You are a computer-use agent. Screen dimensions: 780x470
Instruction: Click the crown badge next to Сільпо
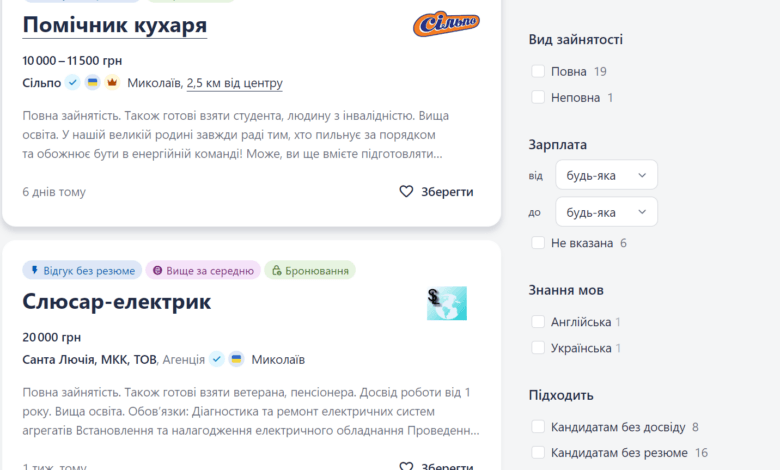click(112, 83)
